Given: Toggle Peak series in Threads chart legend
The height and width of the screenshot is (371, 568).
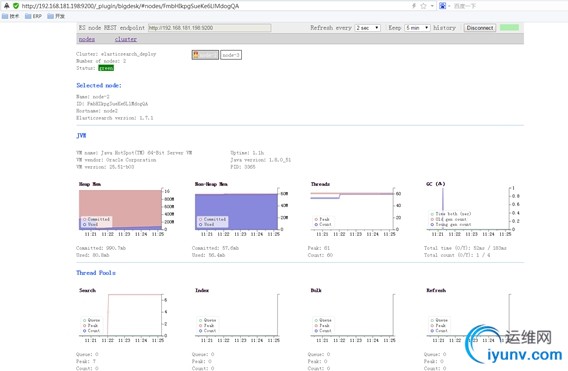Looking at the screenshot, I should point(322,219).
